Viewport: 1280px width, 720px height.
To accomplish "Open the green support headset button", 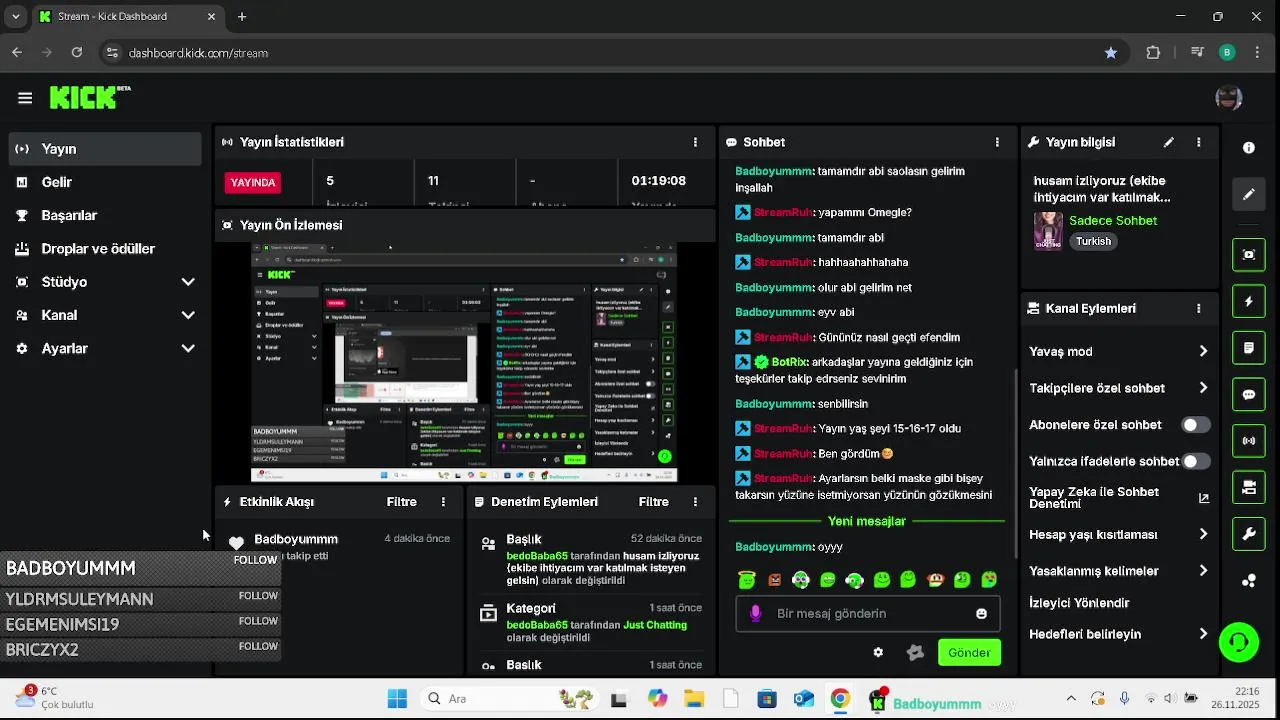I will coord(1239,642).
